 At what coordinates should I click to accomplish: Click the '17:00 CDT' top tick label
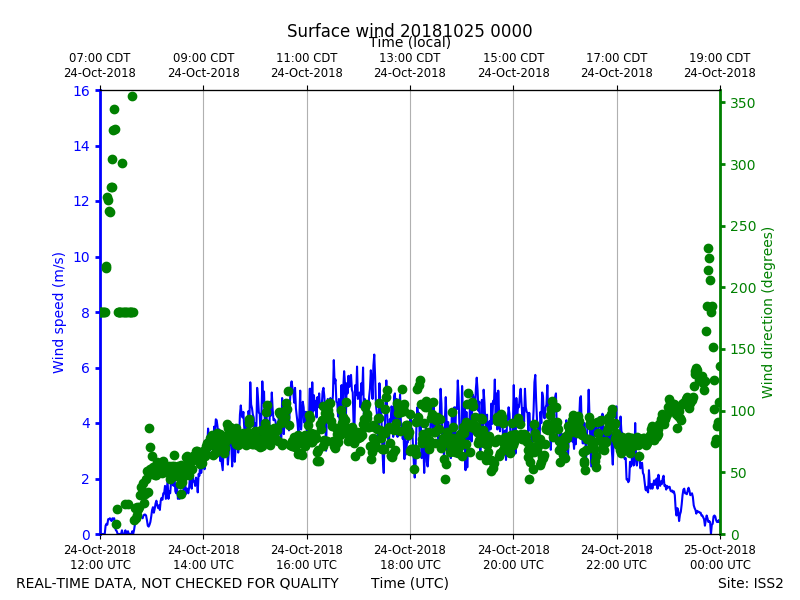click(x=617, y=58)
